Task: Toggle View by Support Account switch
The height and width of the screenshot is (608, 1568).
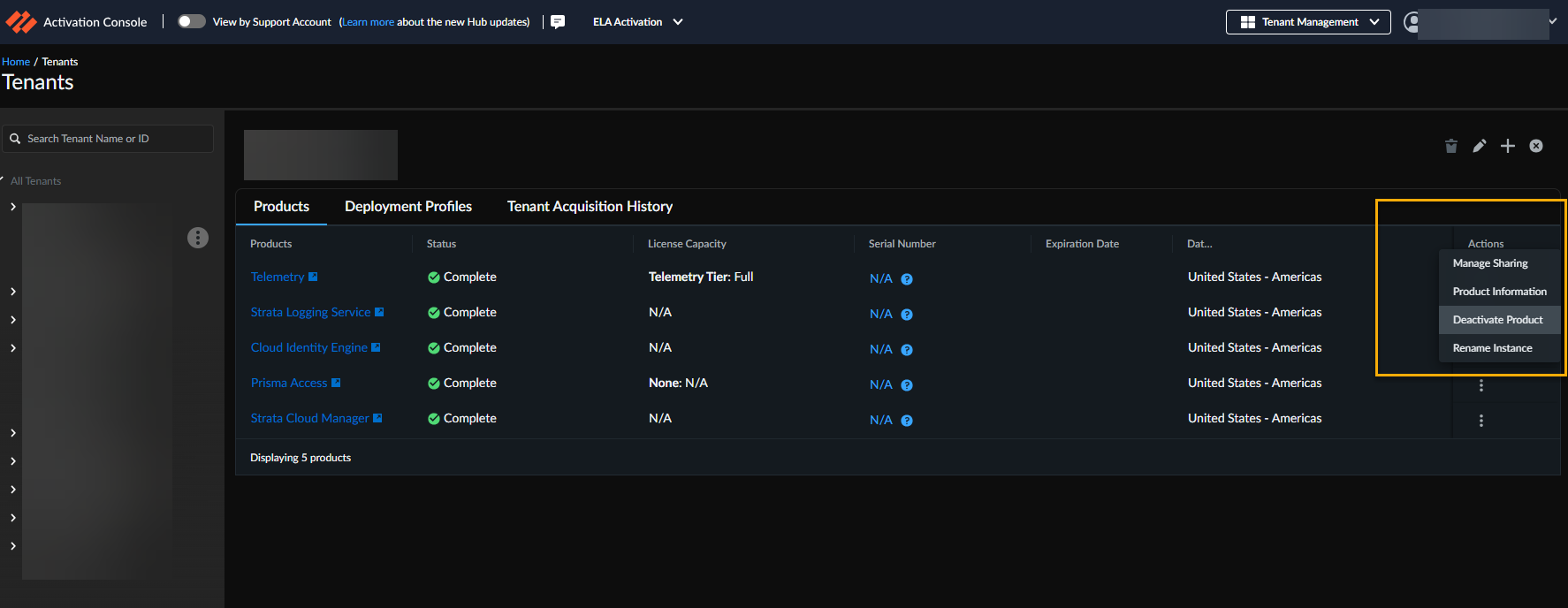Action: (191, 22)
